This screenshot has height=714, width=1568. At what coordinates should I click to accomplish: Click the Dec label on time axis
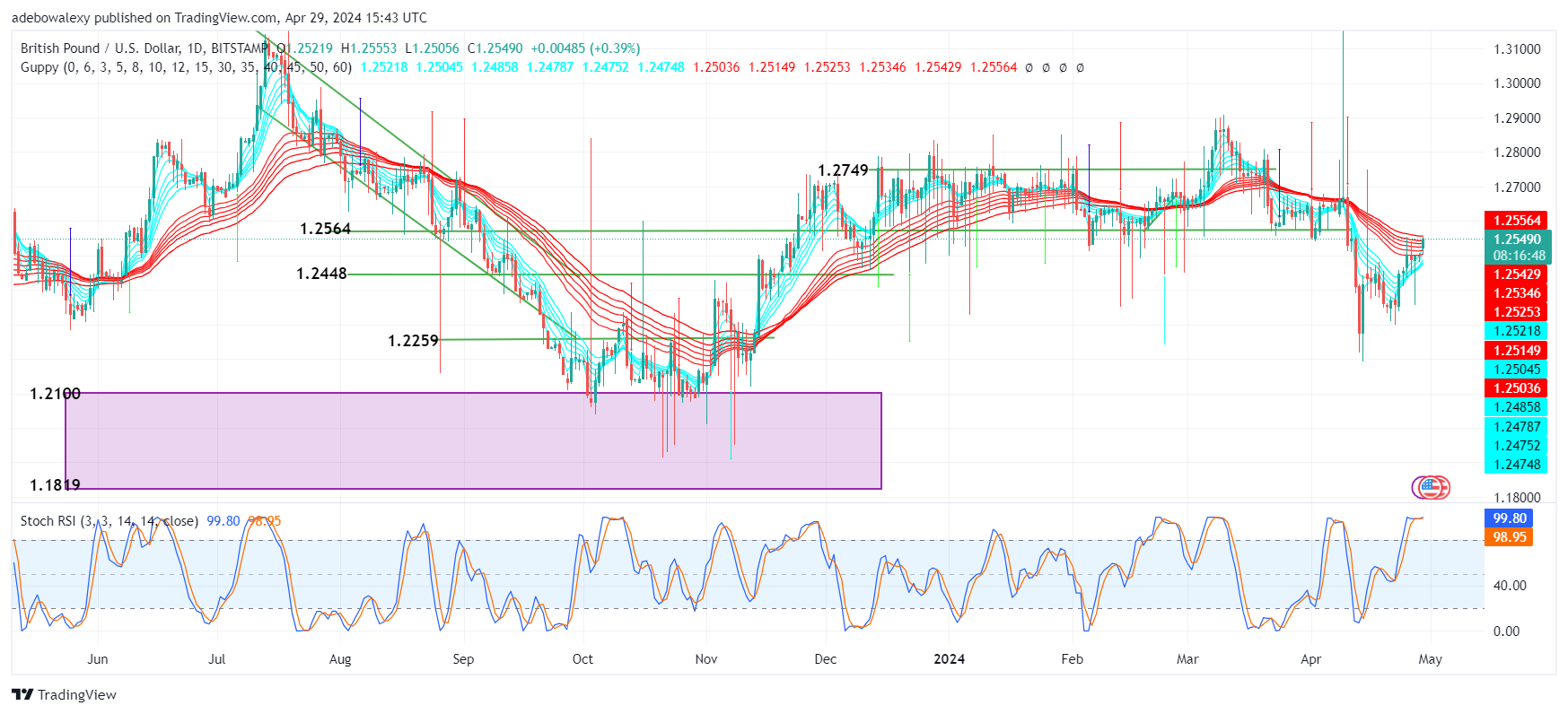[826, 659]
